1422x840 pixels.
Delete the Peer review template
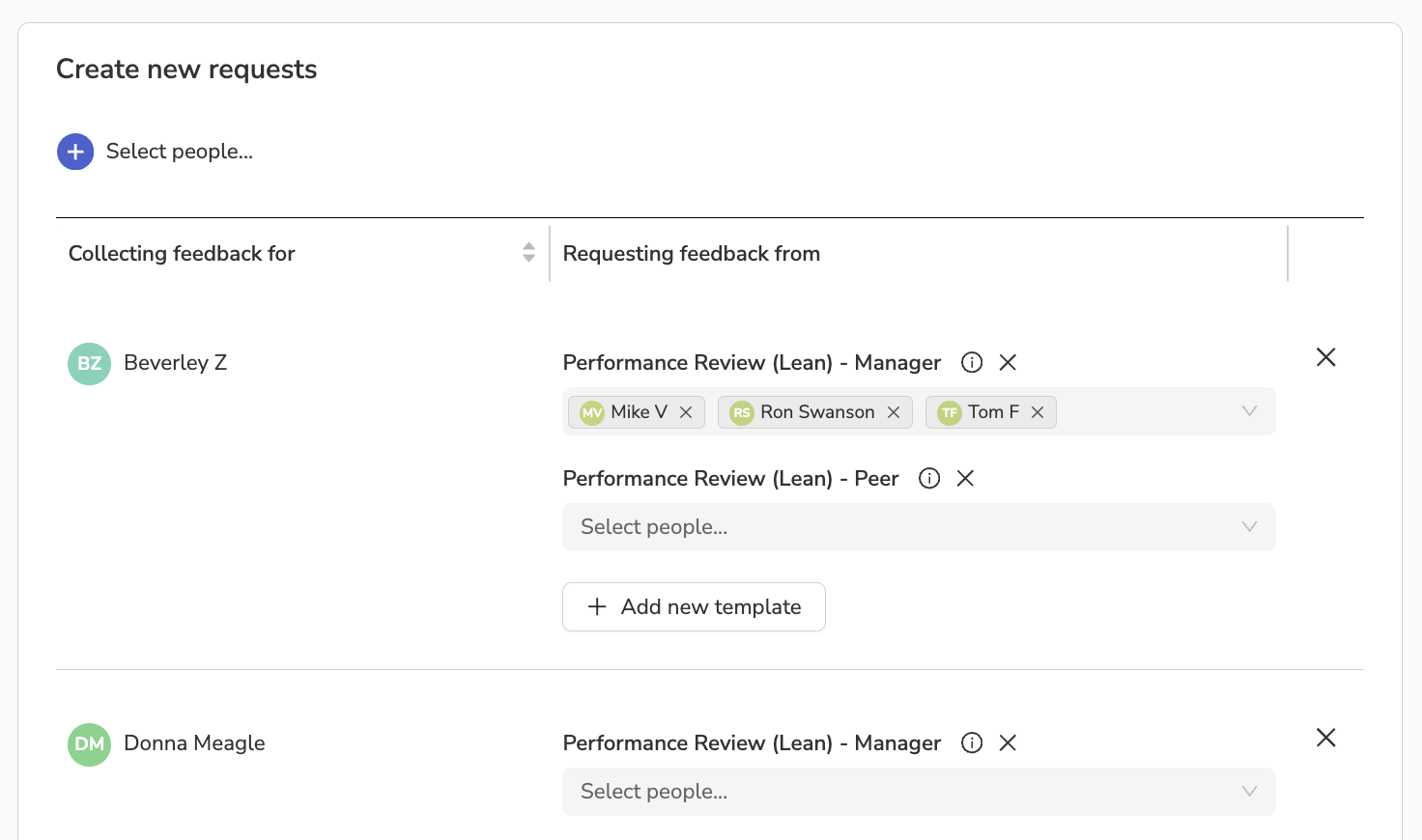coord(965,478)
